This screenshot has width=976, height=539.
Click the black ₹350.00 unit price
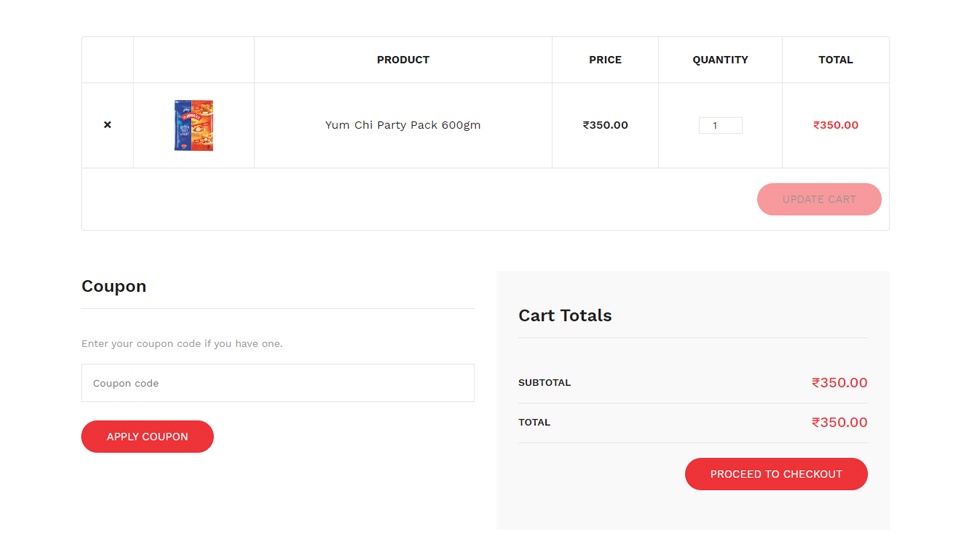click(605, 125)
